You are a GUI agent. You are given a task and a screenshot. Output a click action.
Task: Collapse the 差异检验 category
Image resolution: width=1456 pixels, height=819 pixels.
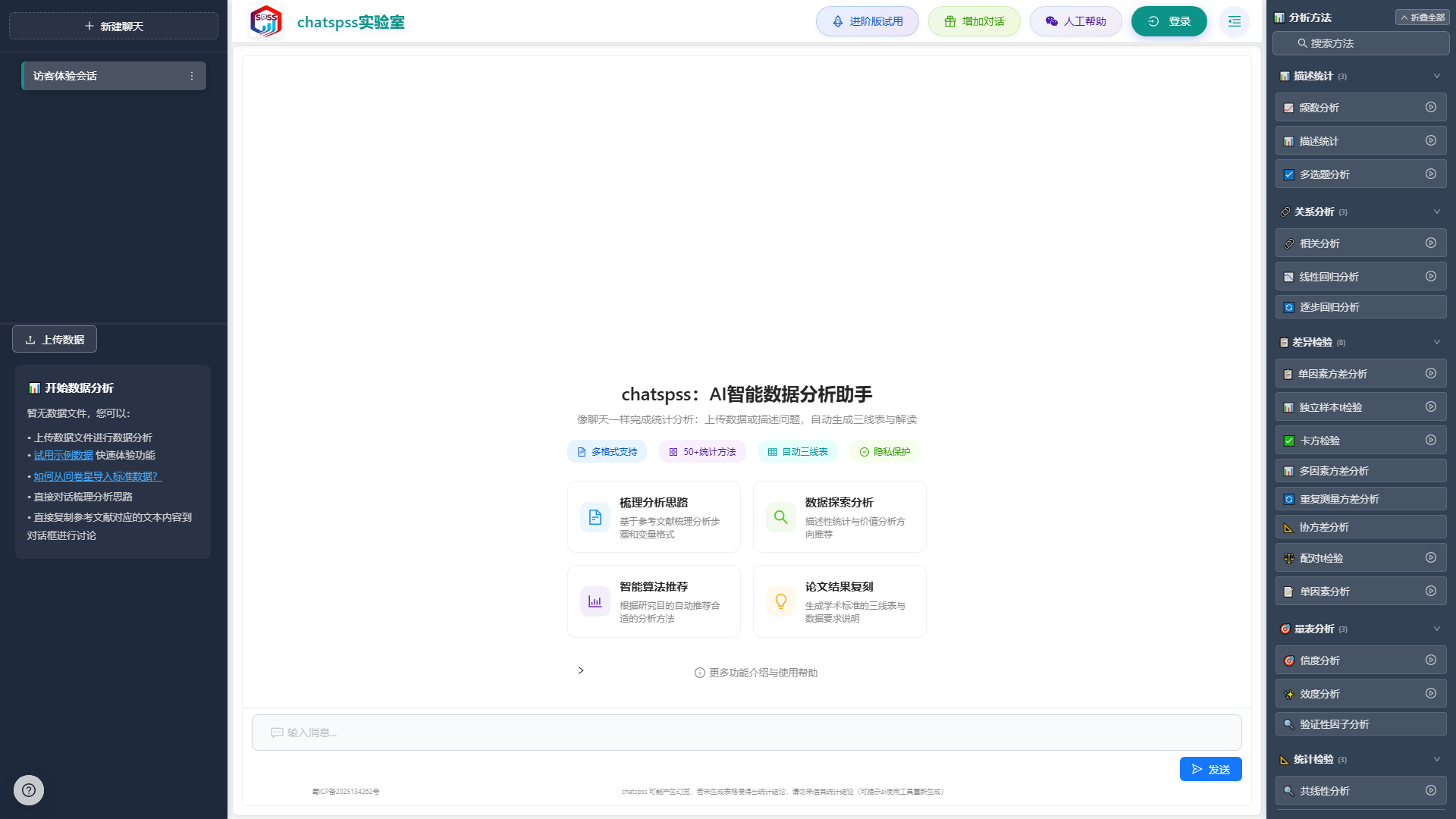tap(1437, 342)
